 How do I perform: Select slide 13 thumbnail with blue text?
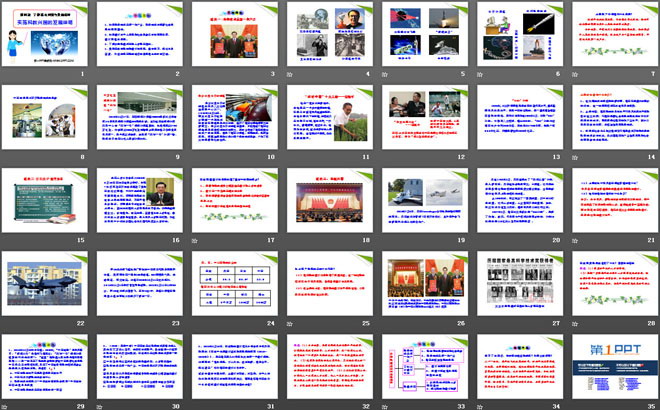(x=520, y=117)
